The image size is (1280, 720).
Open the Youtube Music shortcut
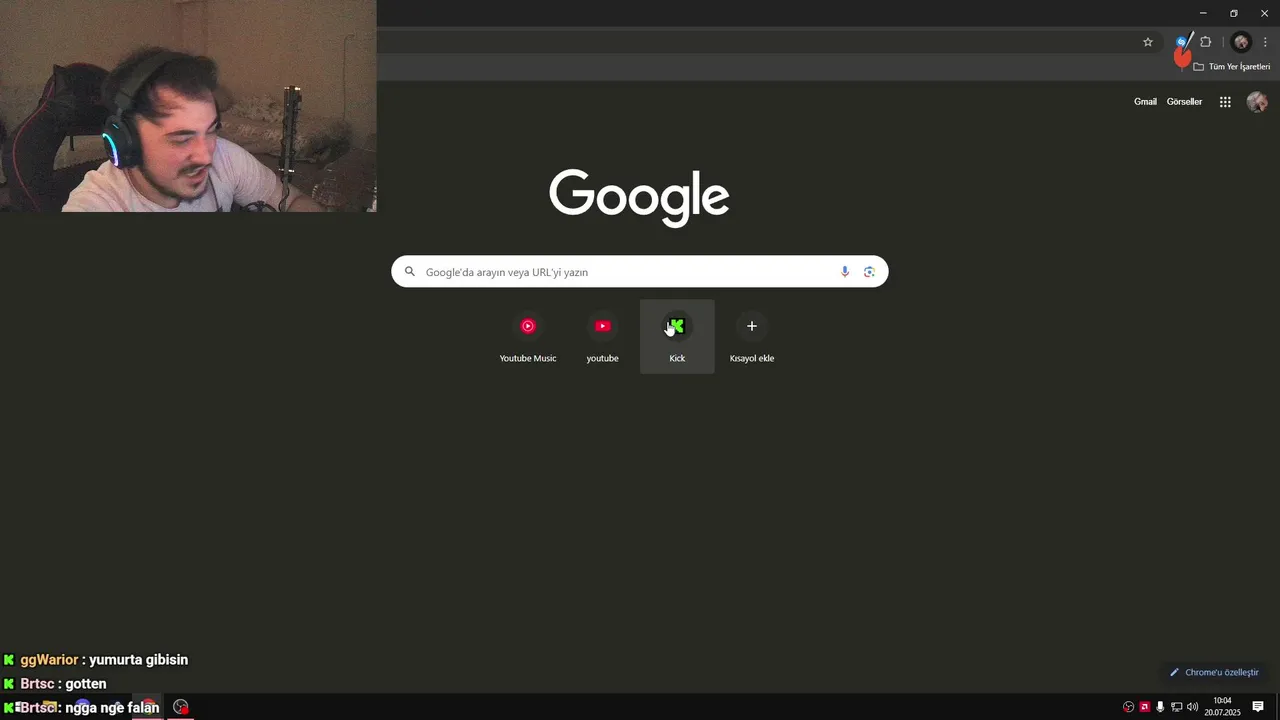[528, 337]
